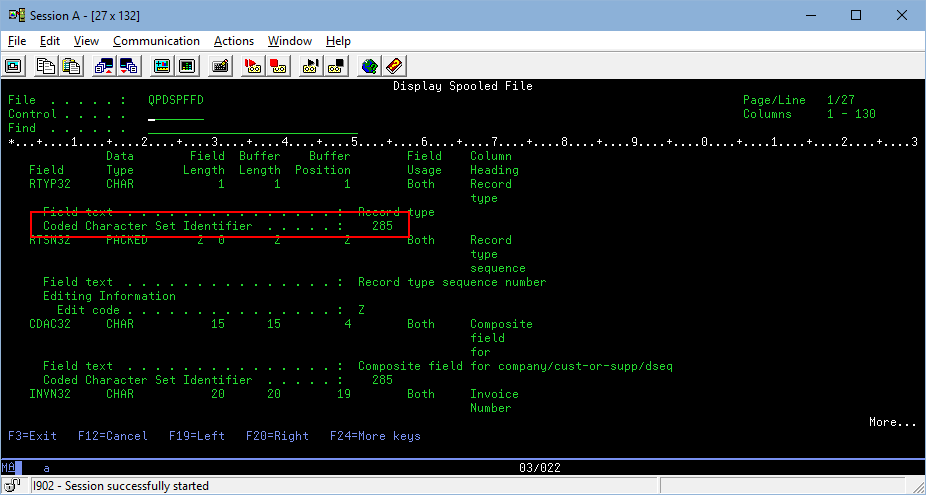Click the Session A title bar icon
The width and height of the screenshot is (926, 495).
(x=17, y=15)
